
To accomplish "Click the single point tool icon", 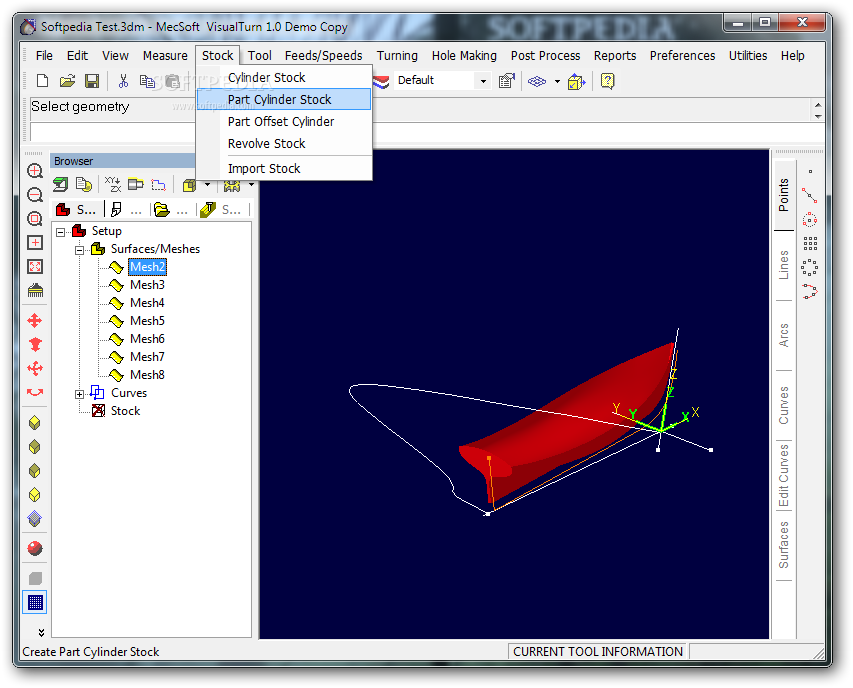I will click(810, 171).
